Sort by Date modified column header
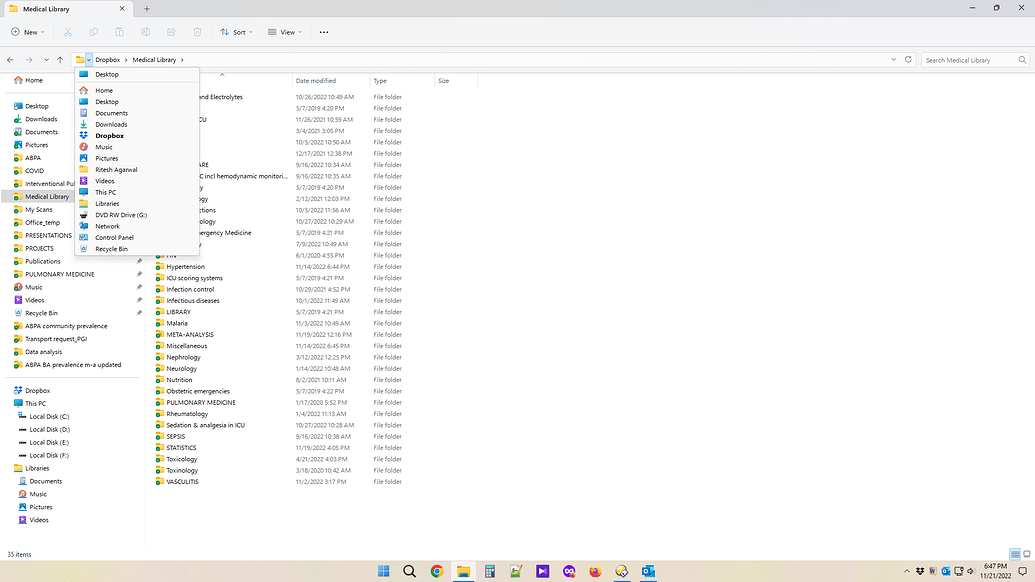This screenshot has width=1035, height=582. [x=331, y=81]
